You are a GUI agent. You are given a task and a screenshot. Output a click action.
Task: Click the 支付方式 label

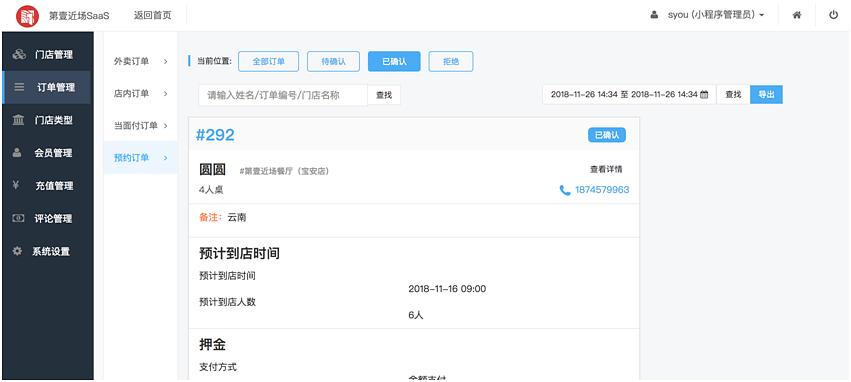218,367
